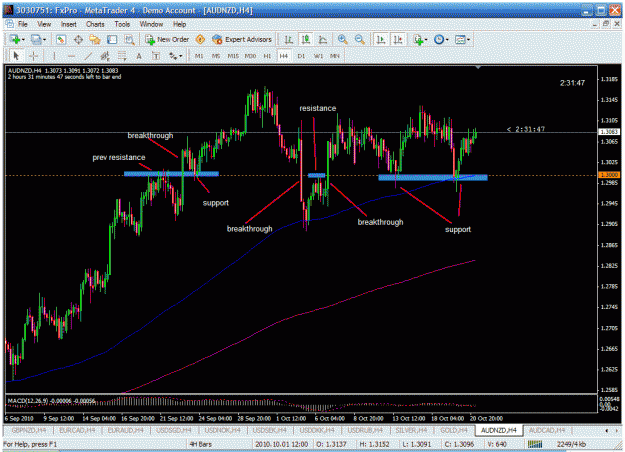Switch to the EURCAD,H4 chart tab

[x=77, y=430]
